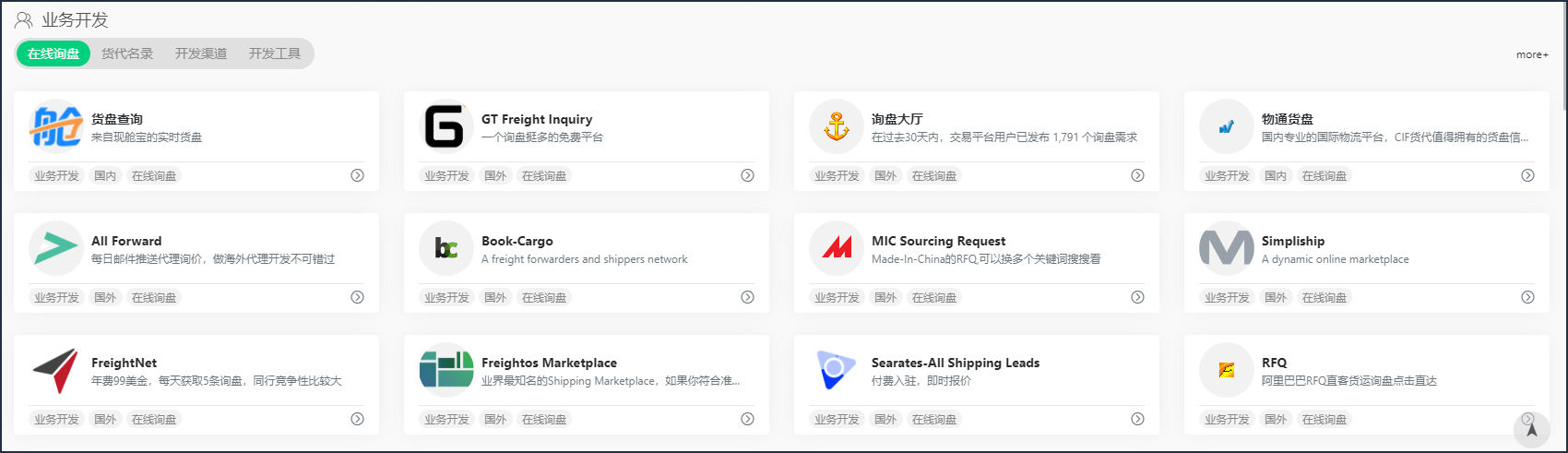
Task: Click the All Forward green arrow logo
Action: [x=56, y=249]
